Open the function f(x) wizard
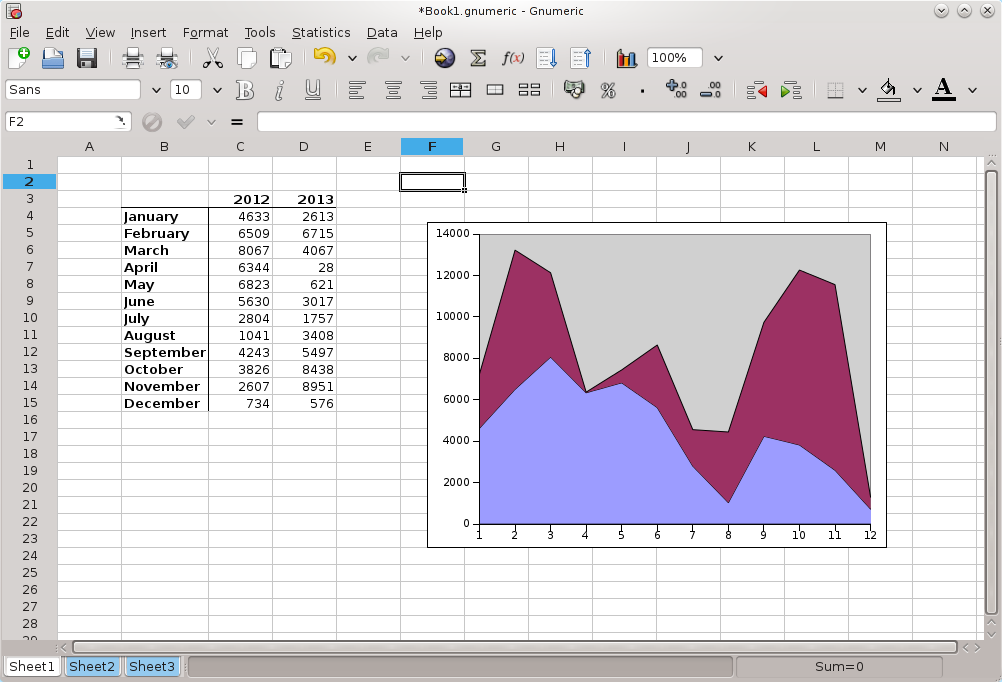Image resolution: width=1002 pixels, height=682 pixels. click(x=513, y=58)
